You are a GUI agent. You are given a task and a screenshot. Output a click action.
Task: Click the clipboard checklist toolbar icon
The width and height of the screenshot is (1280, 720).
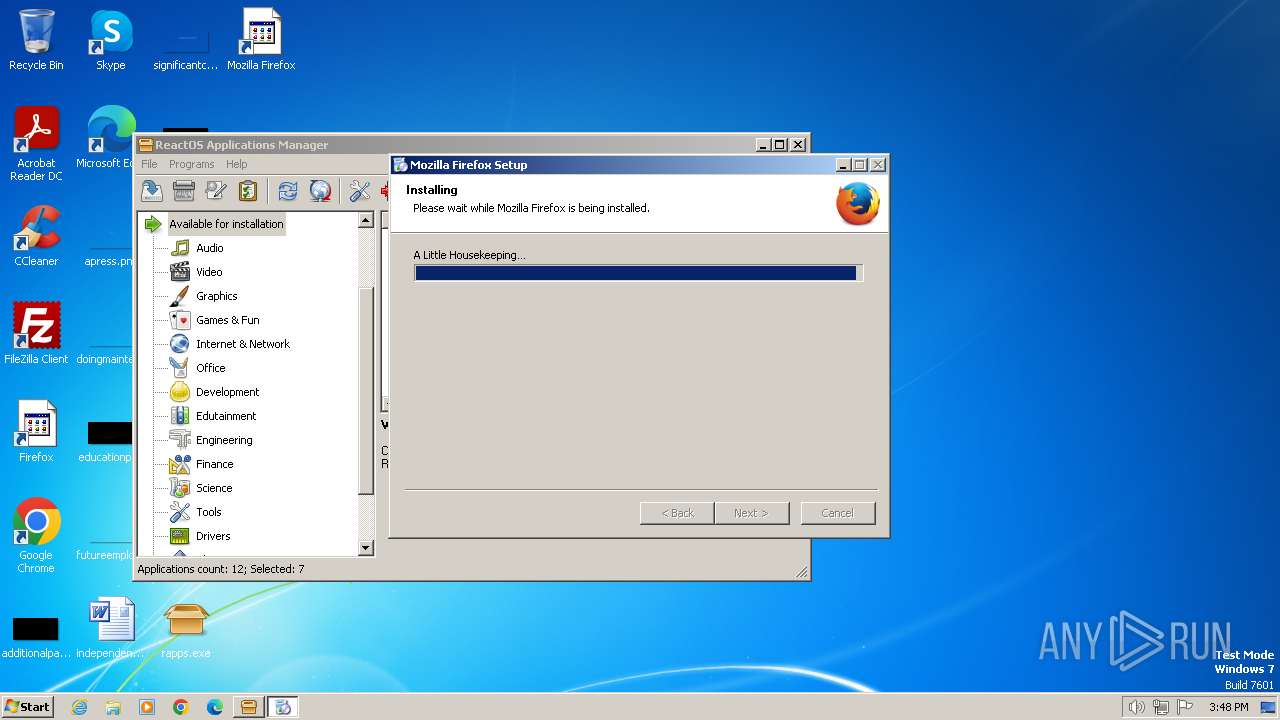click(248, 191)
